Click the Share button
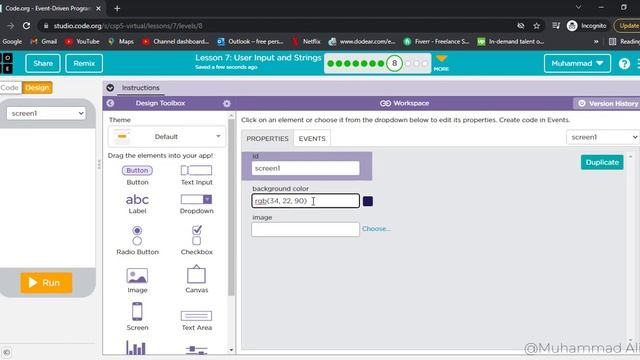The image size is (640, 360). (43, 63)
